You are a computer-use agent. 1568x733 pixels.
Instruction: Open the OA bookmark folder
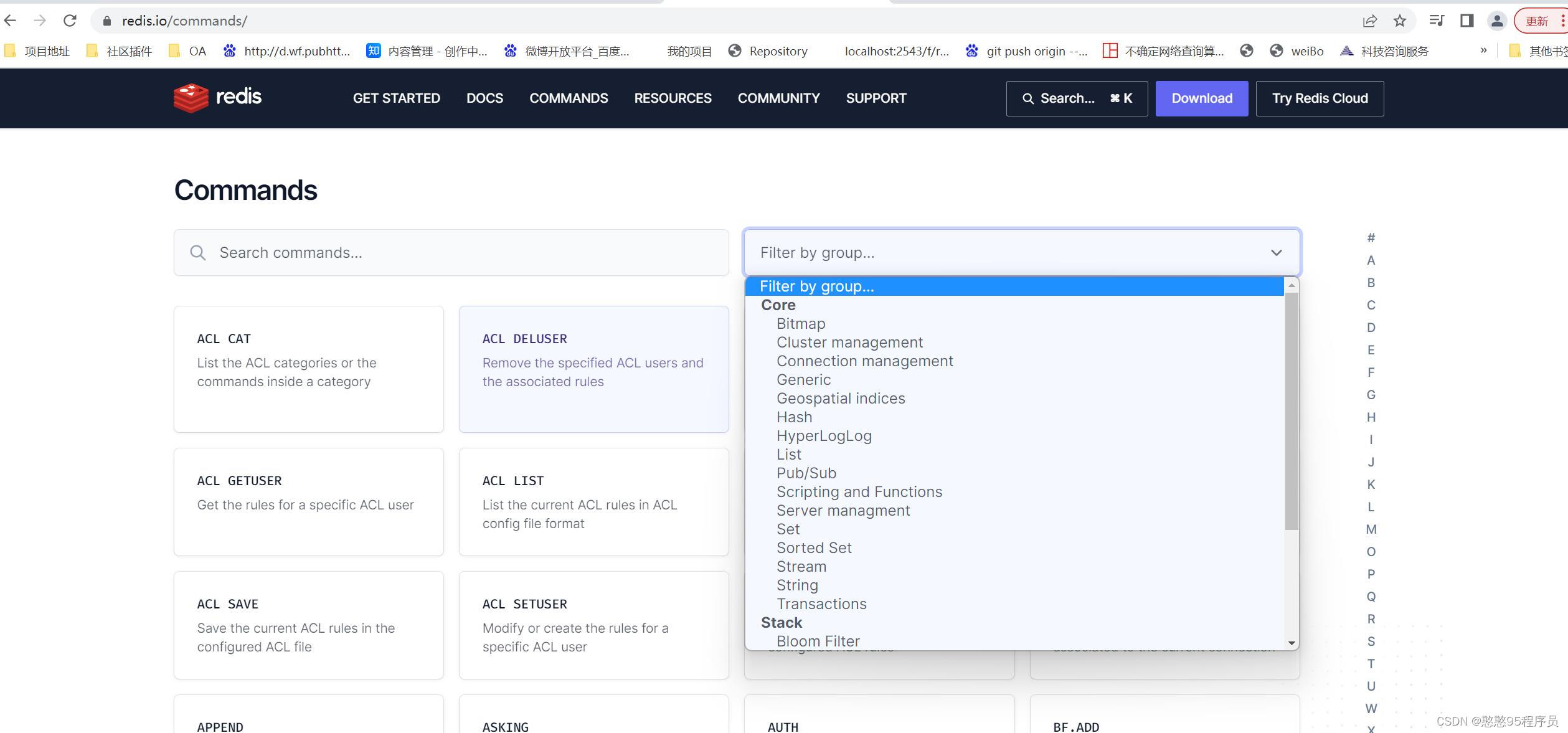[x=187, y=51]
